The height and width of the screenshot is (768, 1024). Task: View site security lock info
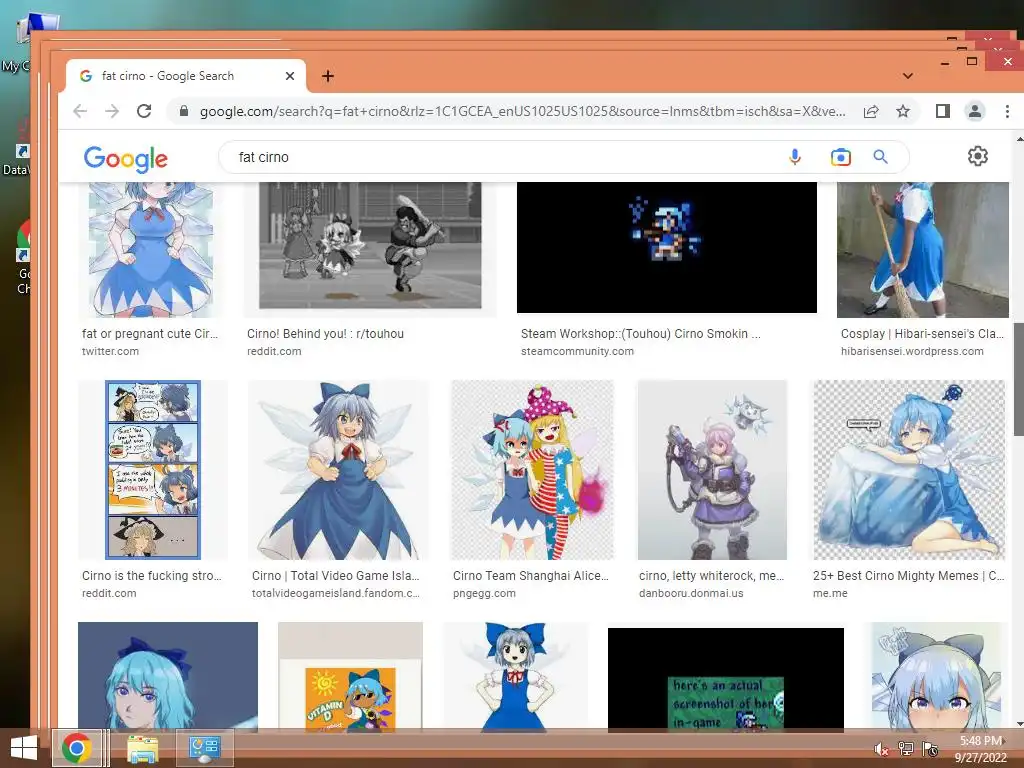pos(184,112)
